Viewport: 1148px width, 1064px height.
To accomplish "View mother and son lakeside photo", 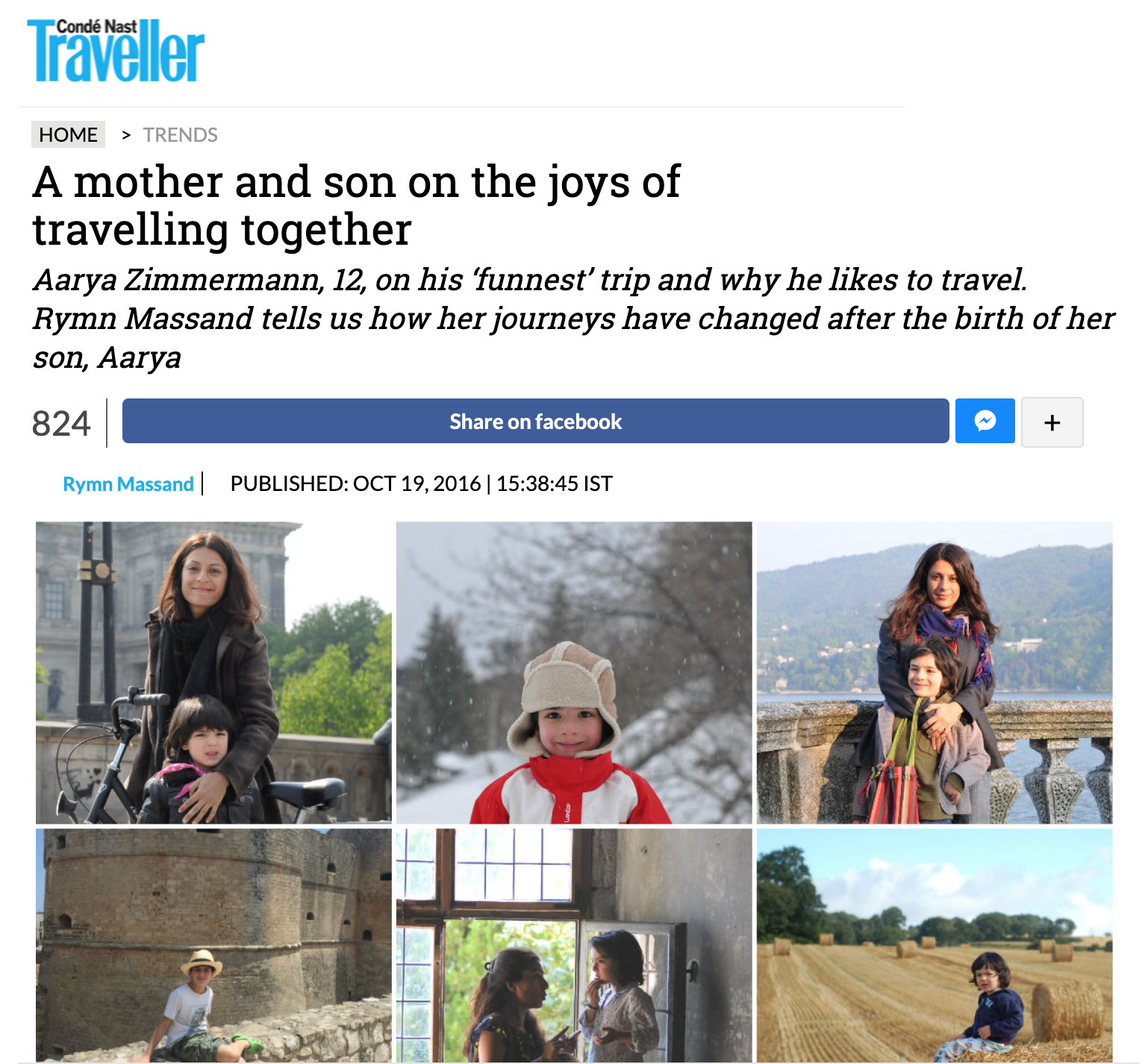I will [x=935, y=672].
